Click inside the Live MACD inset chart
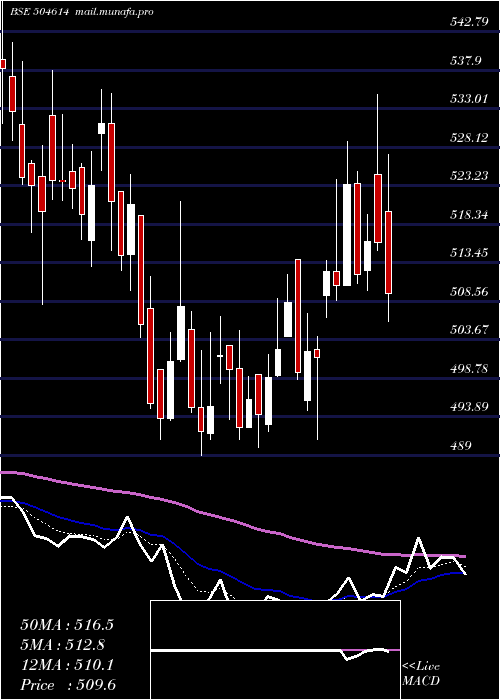 (x=275, y=650)
